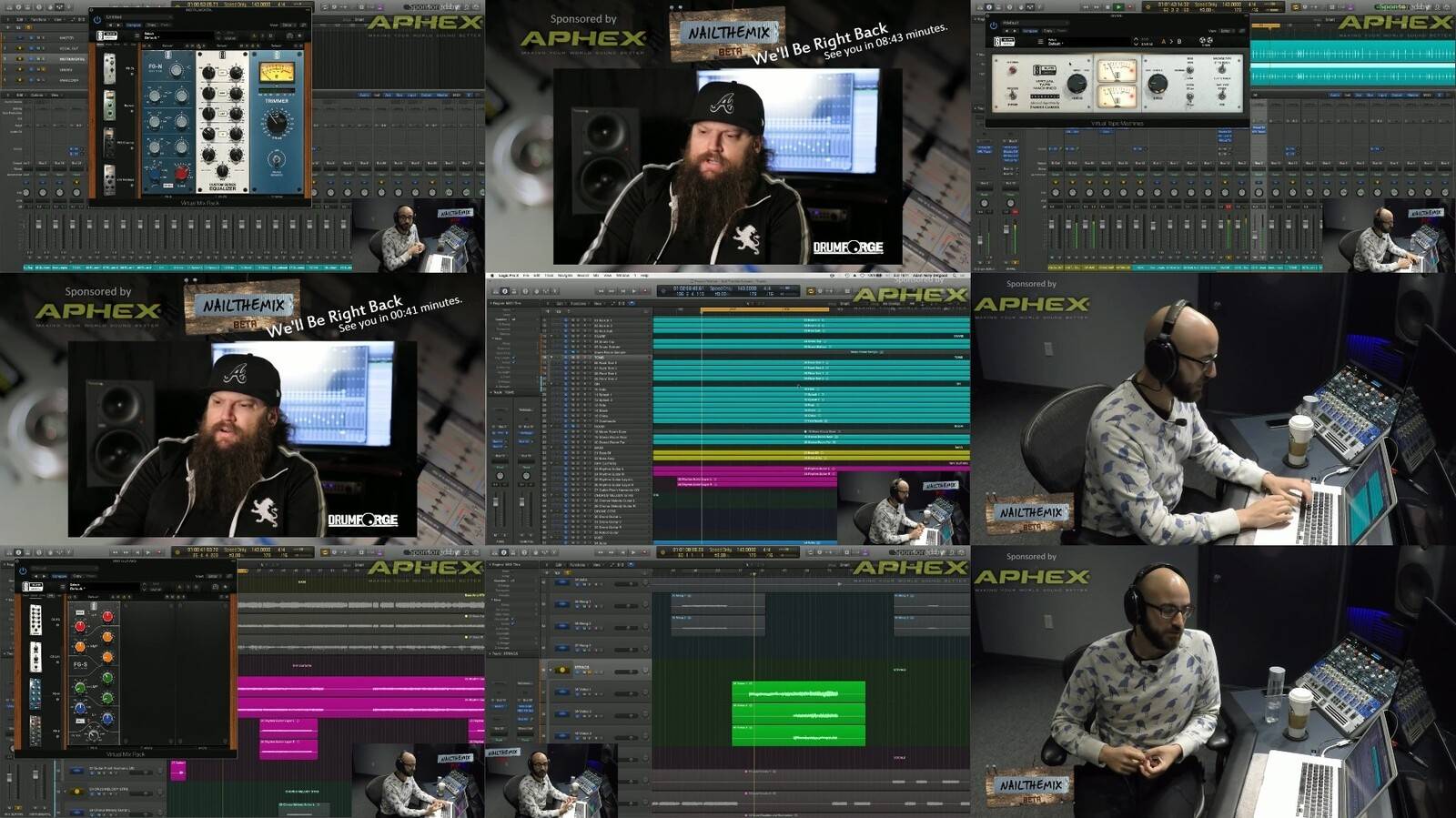Click Record in the center frame transport
The width and height of the screenshot is (1456, 818).
coord(644,291)
